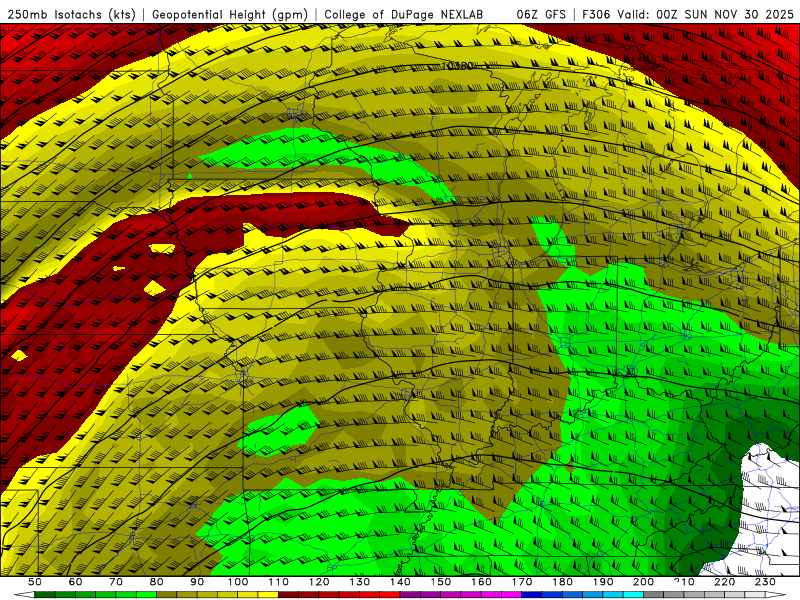Click the 230 value on the color scale
Screen dimensions: 800x600
click(765, 582)
